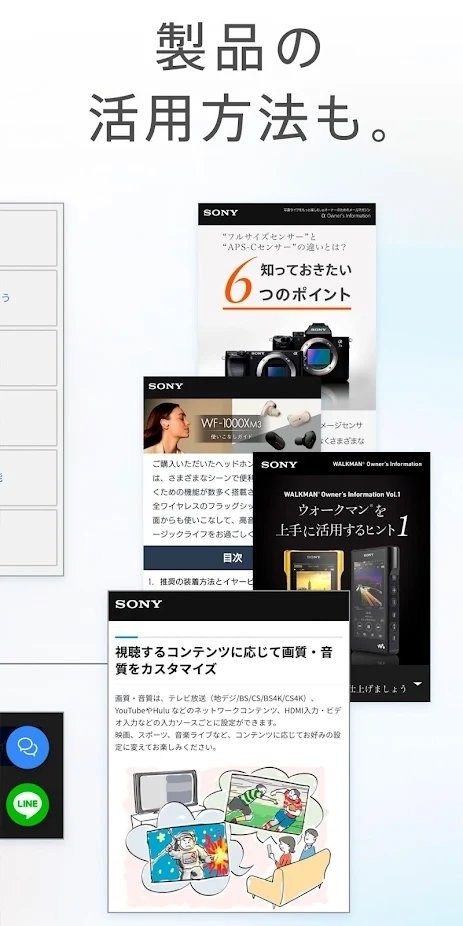The height and width of the screenshot is (926, 463).
Task: Open the green LINE icon
Action: [x=28, y=804]
